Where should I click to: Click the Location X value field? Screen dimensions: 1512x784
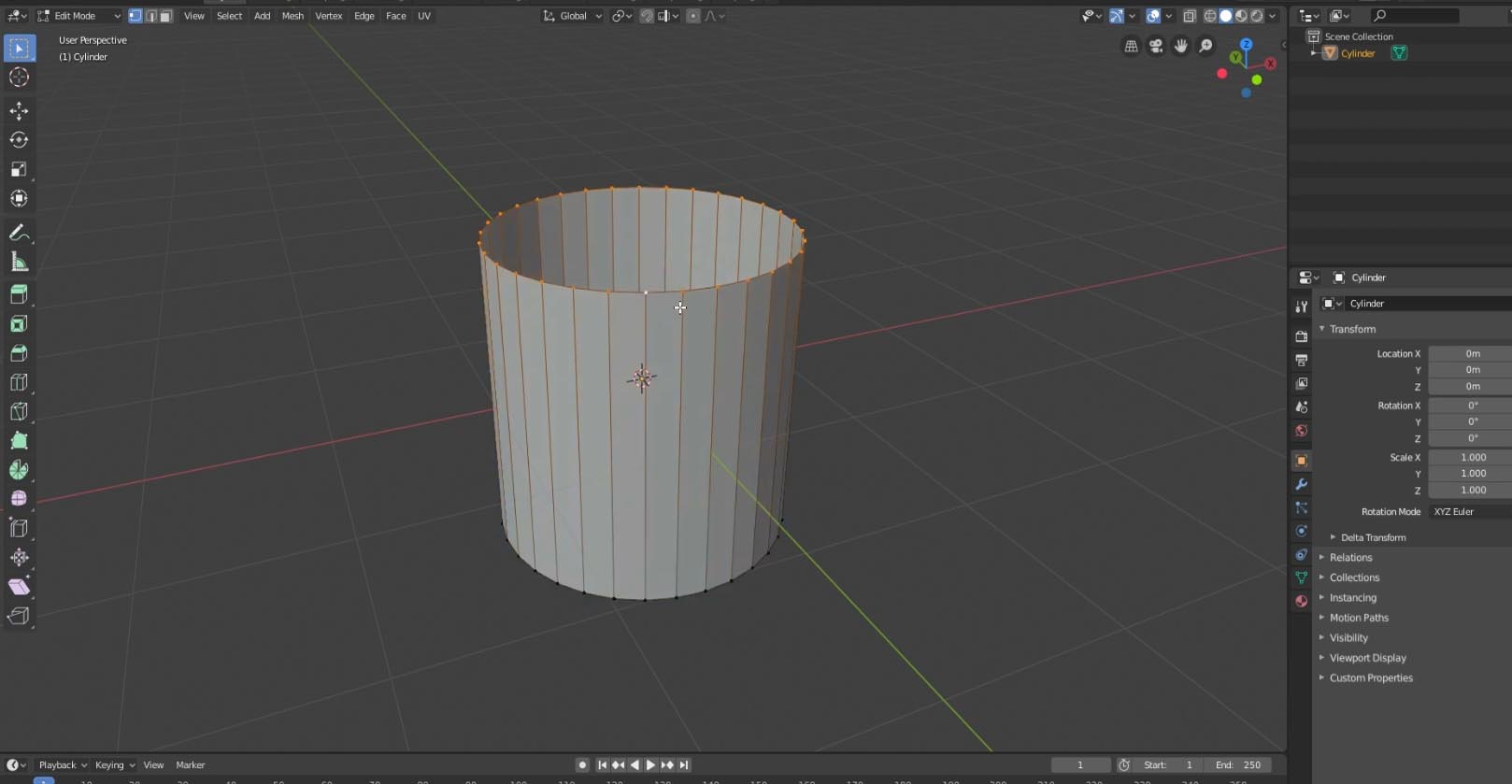click(1470, 353)
